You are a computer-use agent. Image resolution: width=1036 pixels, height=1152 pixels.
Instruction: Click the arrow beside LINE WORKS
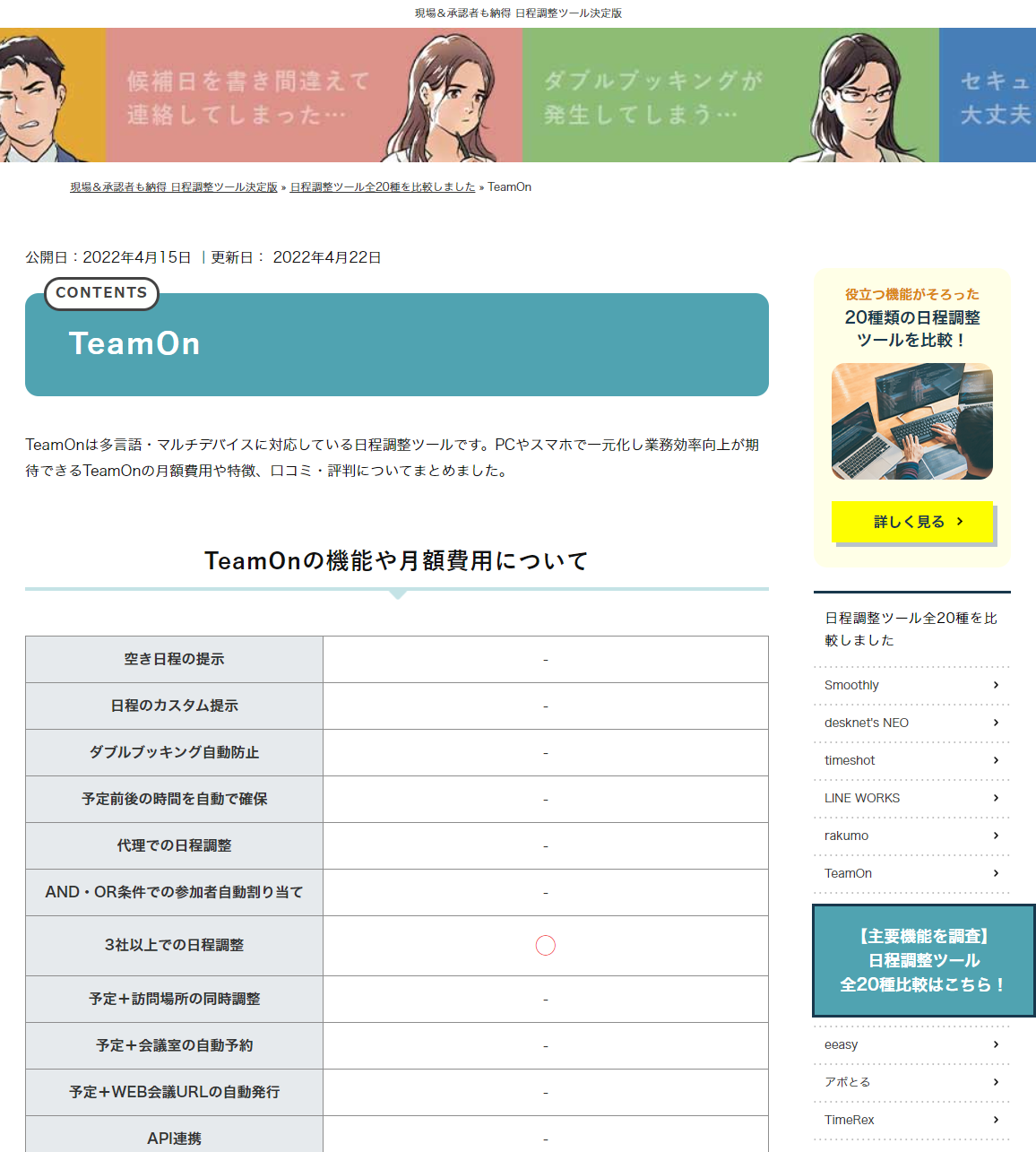coord(996,798)
